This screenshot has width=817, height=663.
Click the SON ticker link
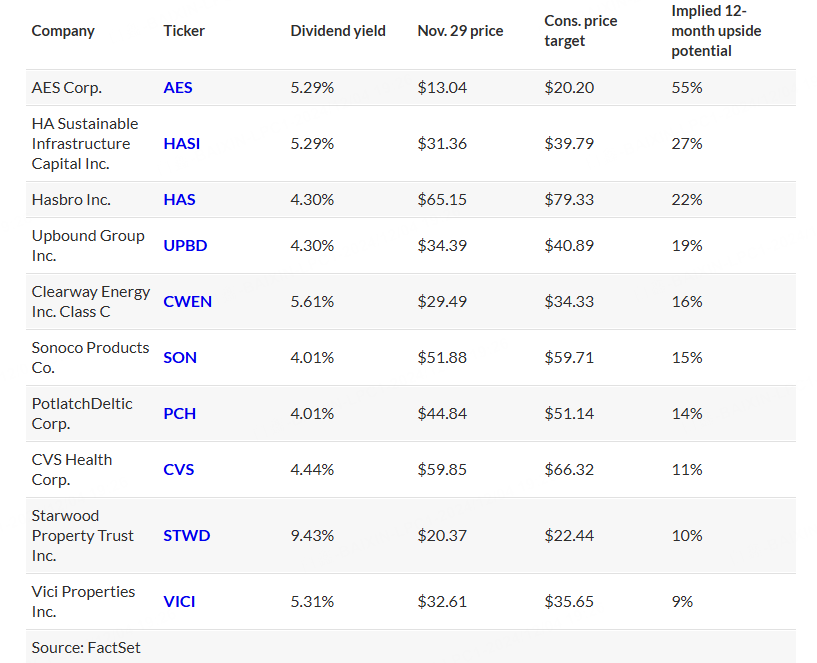180,358
